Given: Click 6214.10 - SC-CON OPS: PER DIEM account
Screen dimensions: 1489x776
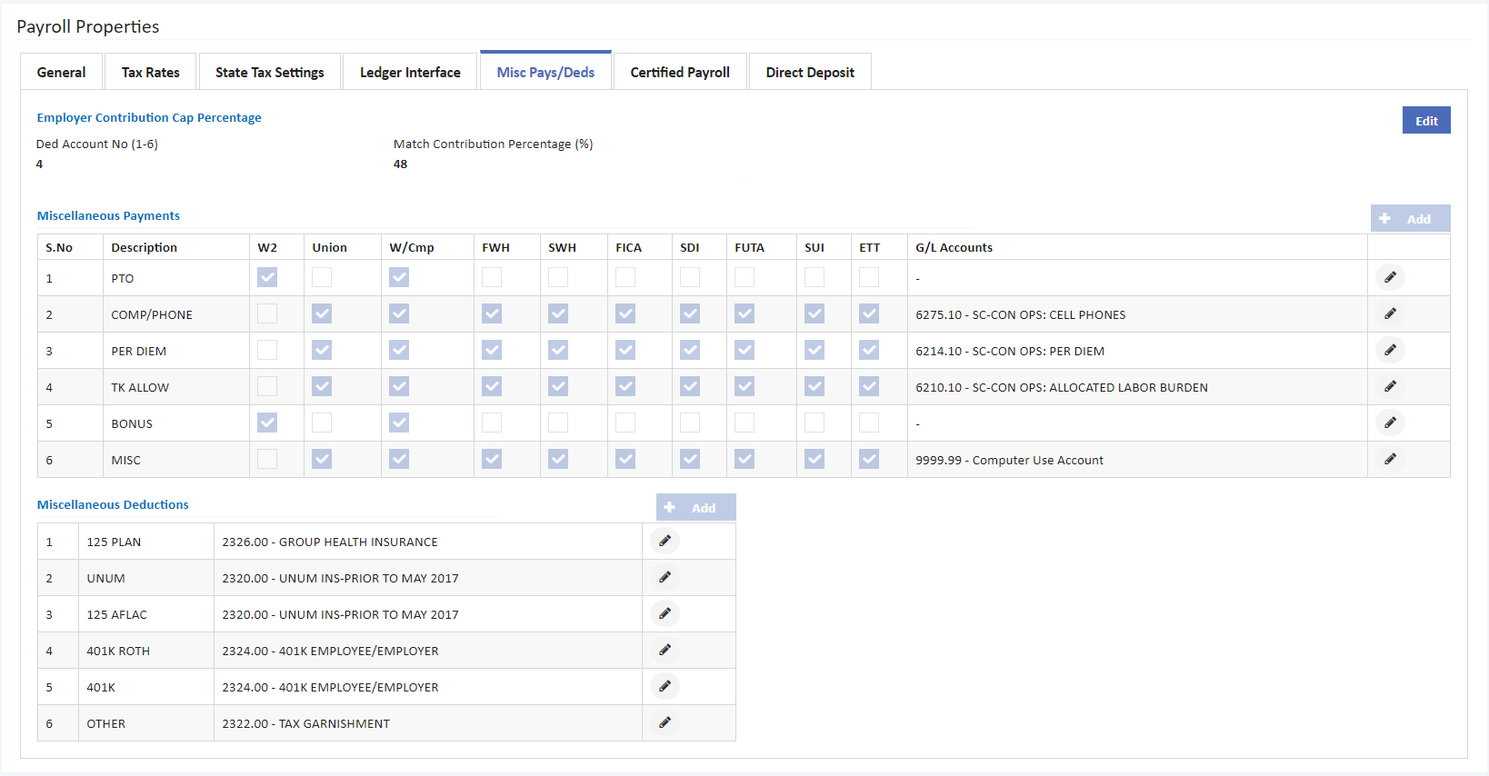Looking at the screenshot, I should pyautogui.click(x=1010, y=351).
